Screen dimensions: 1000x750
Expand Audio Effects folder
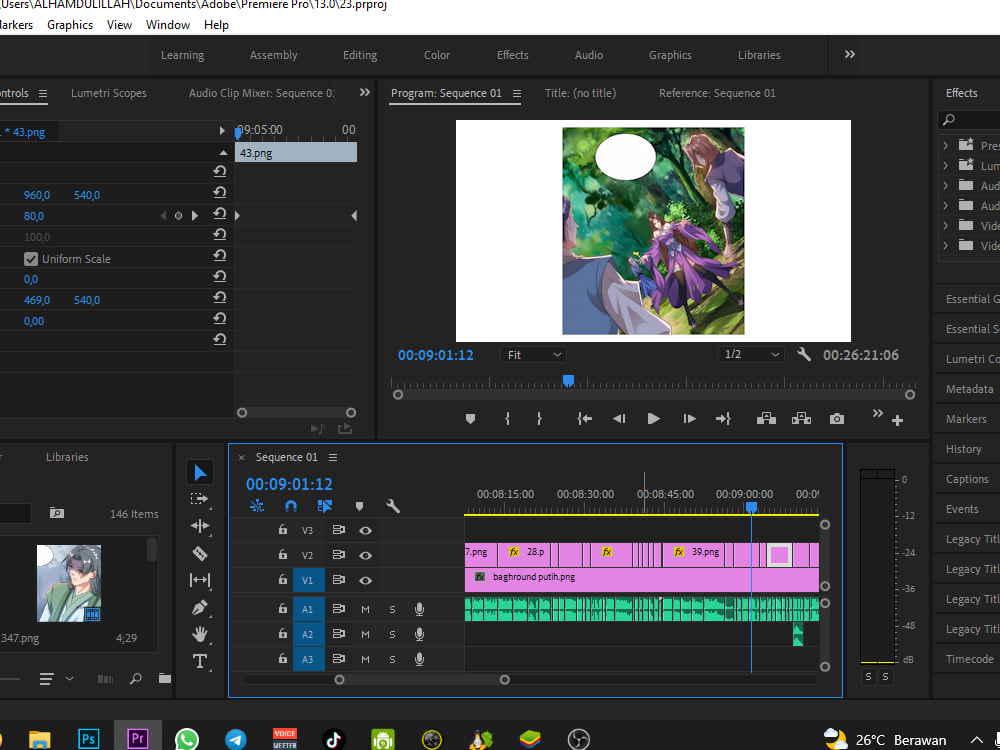pos(946,186)
